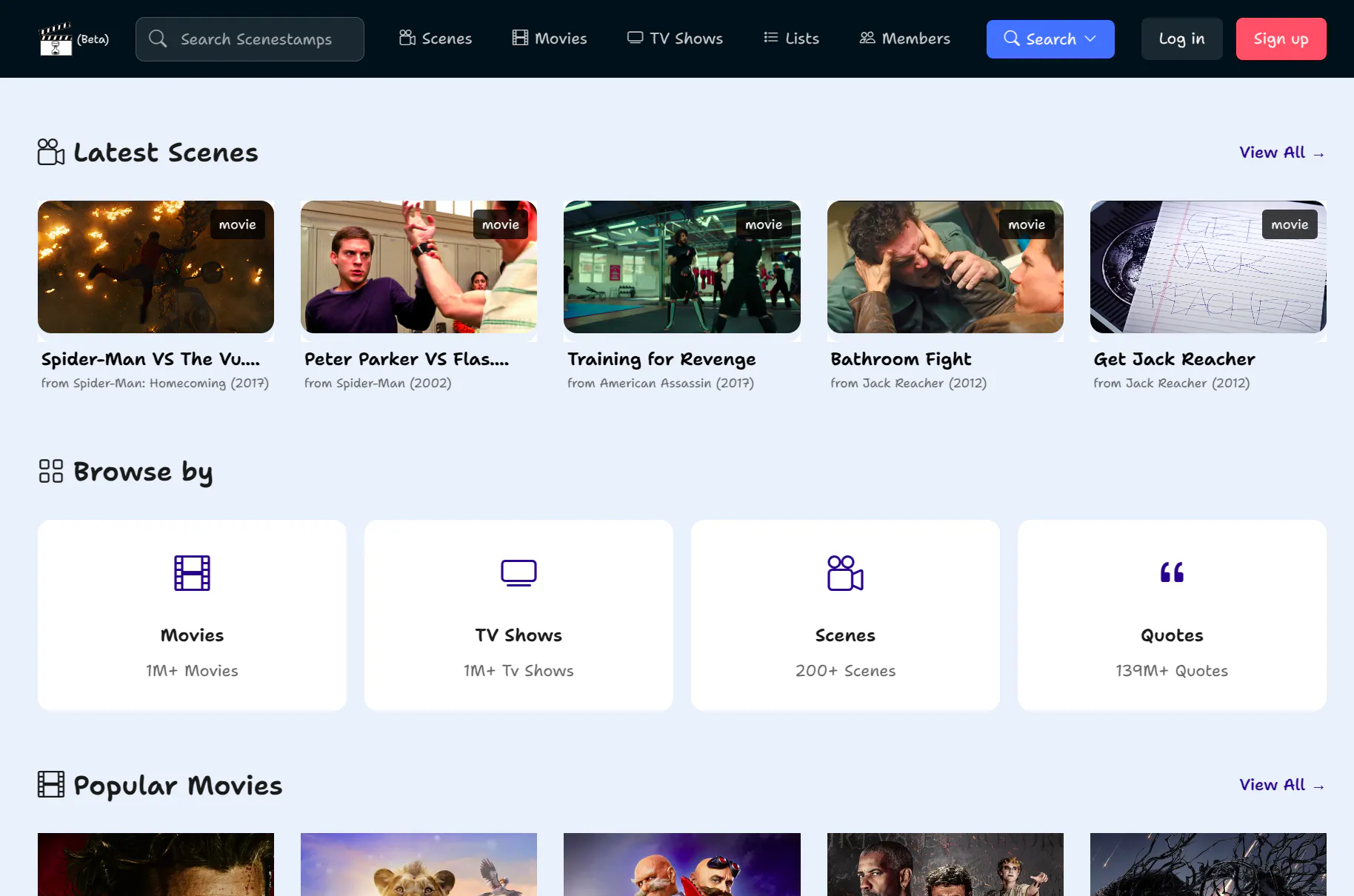
Task: Open the TV Shows nav menu item
Action: [x=675, y=39]
